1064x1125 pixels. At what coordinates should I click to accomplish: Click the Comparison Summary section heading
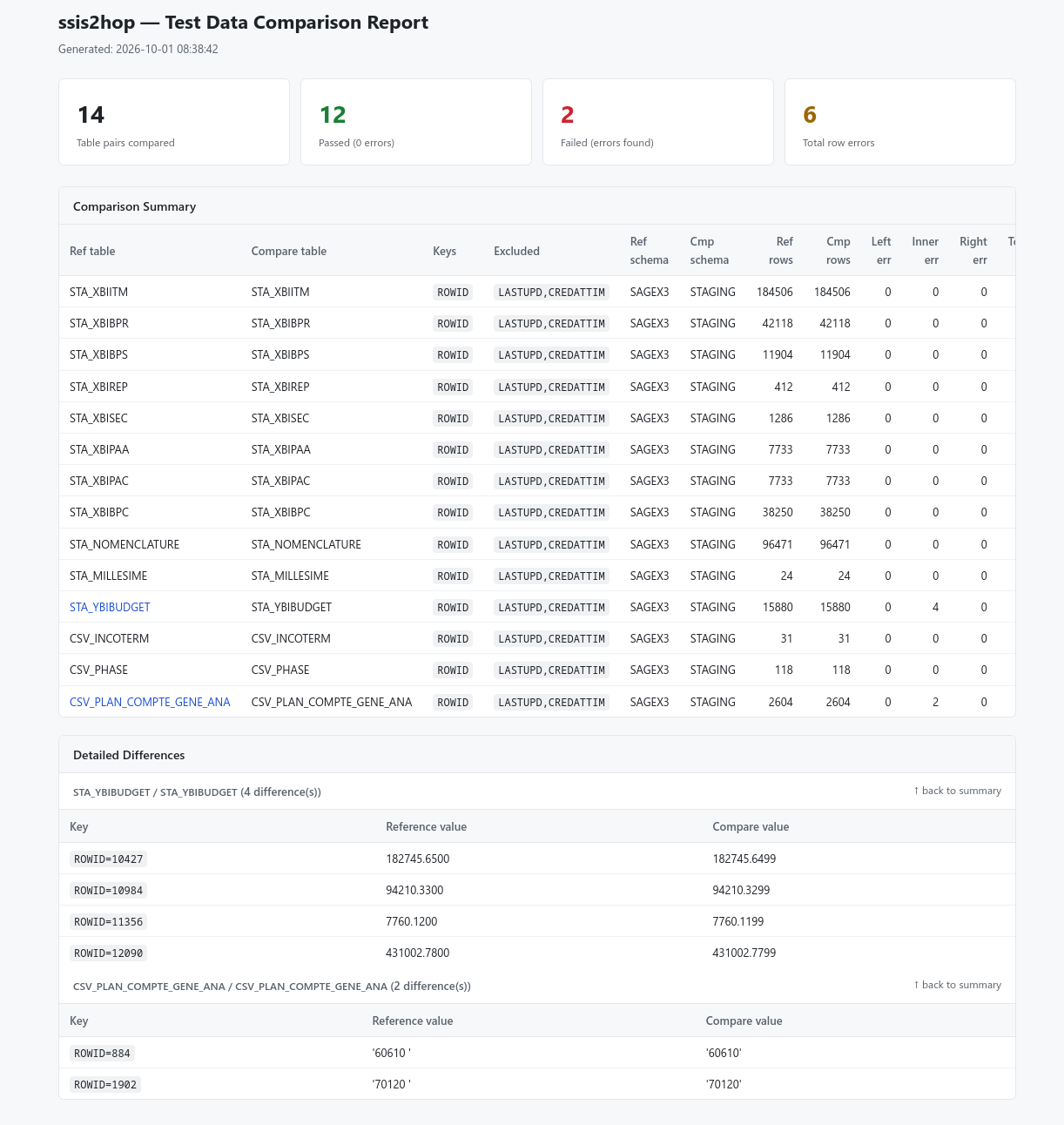[x=134, y=206]
